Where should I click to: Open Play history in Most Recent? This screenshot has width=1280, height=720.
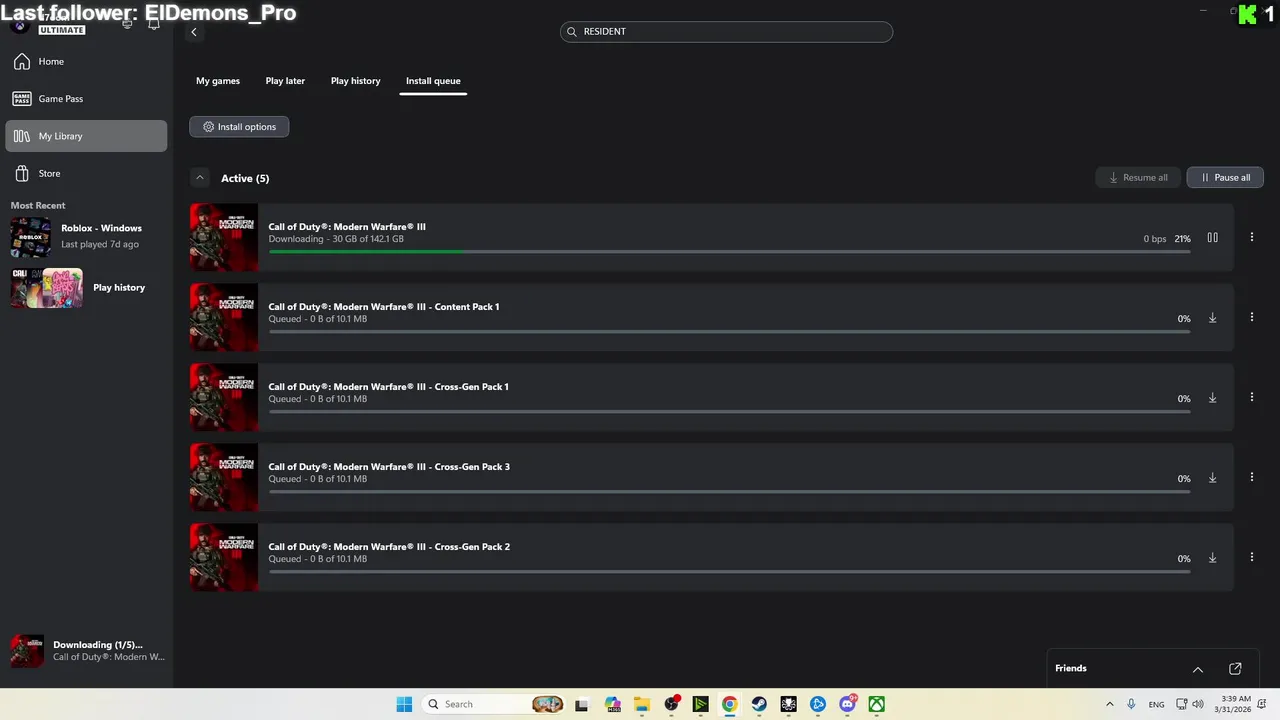86,288
